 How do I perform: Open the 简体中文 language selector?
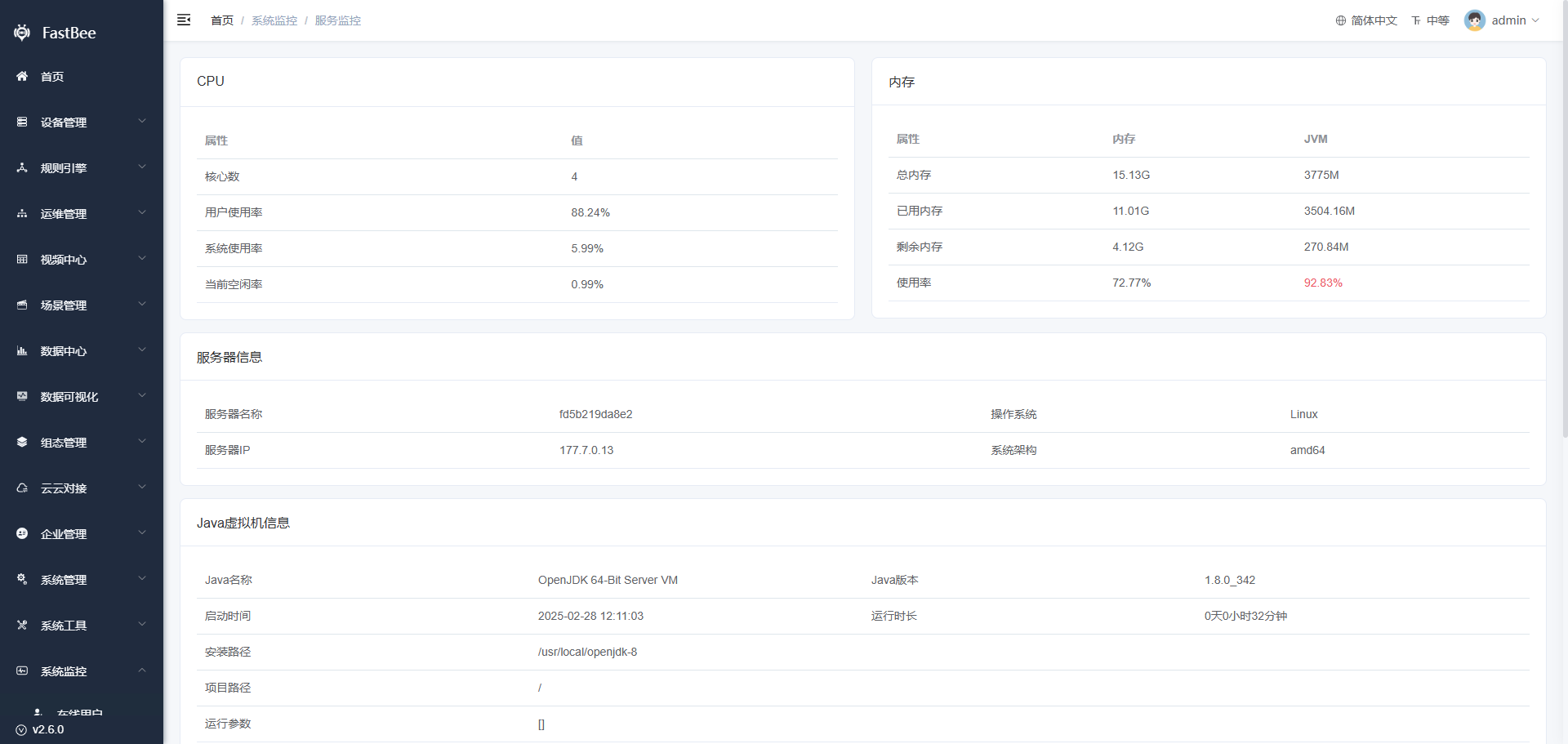pyautogui.click(x=1366, y=20)
